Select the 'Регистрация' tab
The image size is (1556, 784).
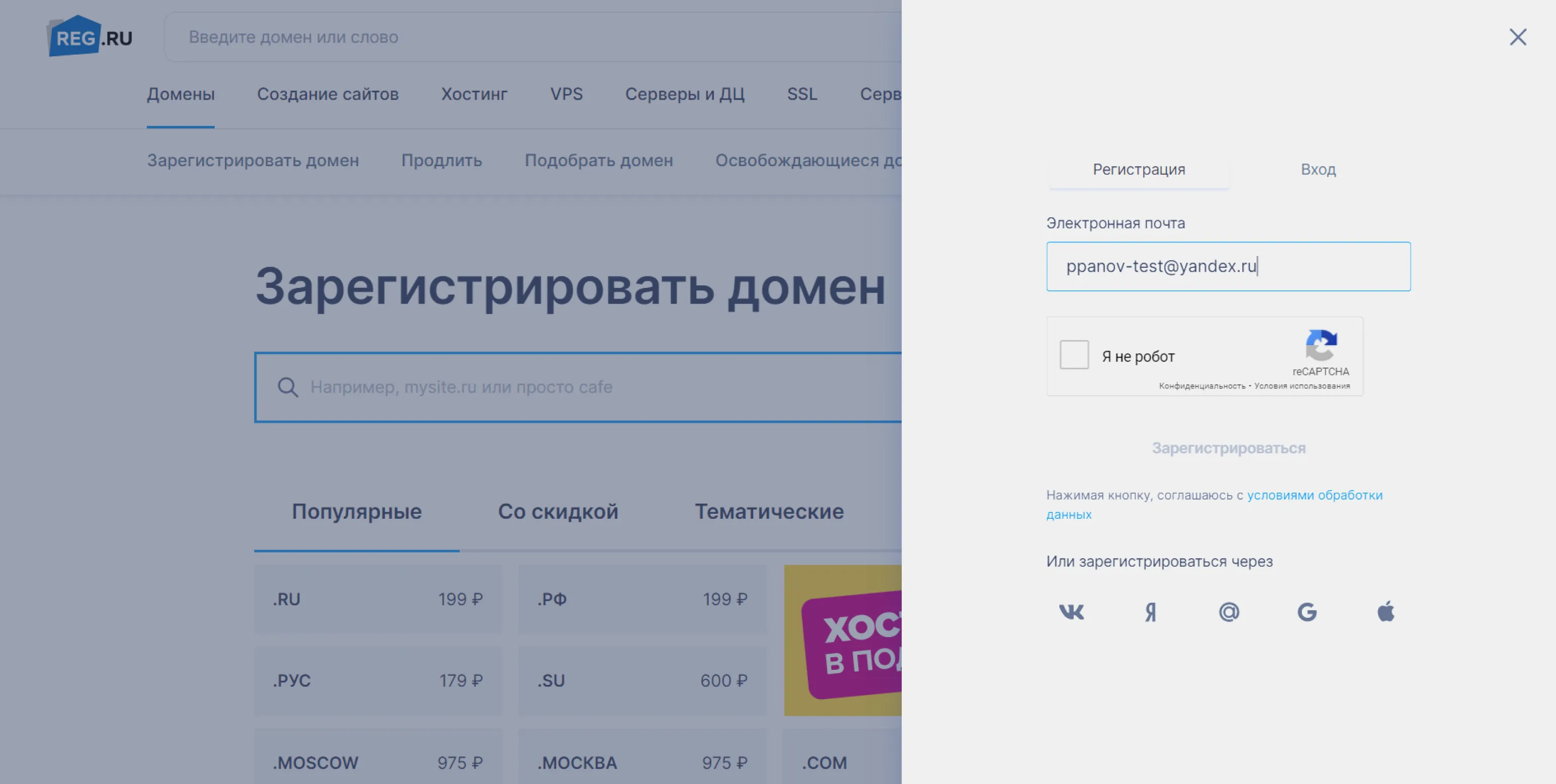[1139, 170]
